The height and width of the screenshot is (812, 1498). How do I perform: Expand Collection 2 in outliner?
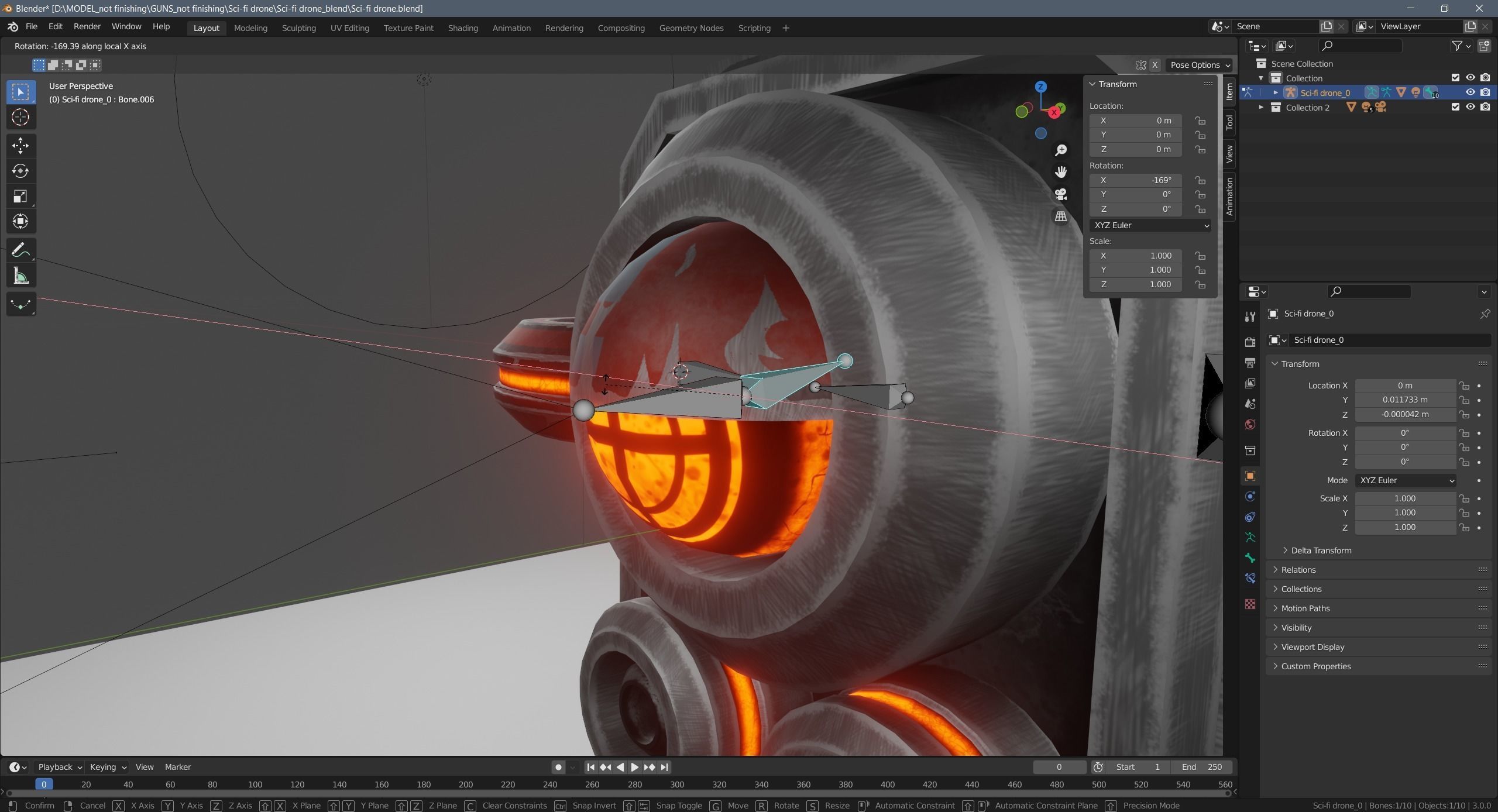tap(1261, 107)
